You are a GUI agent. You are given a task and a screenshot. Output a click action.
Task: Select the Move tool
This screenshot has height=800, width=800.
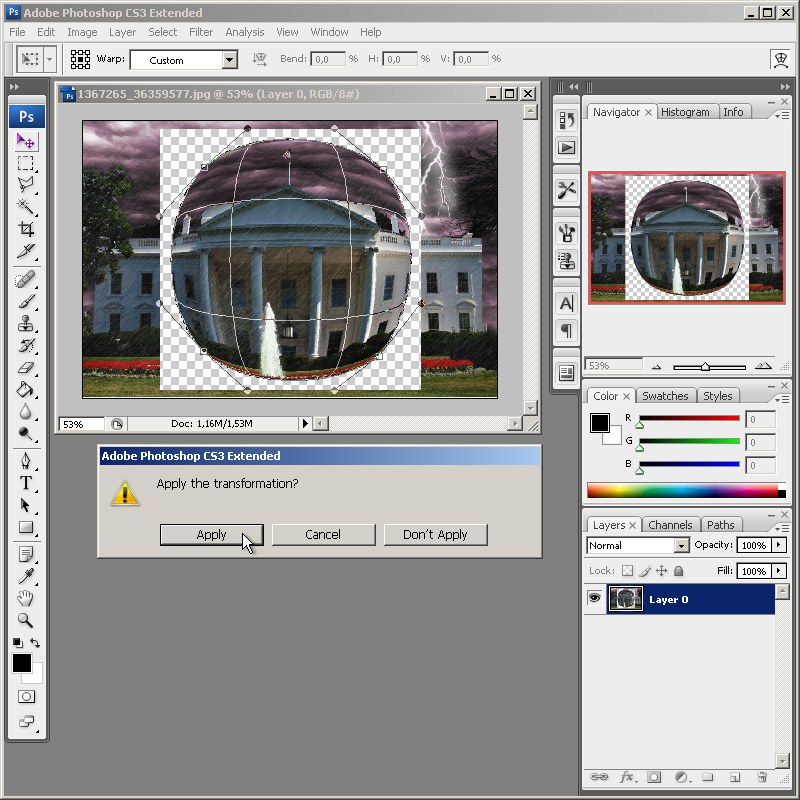(x=26, y=141)
